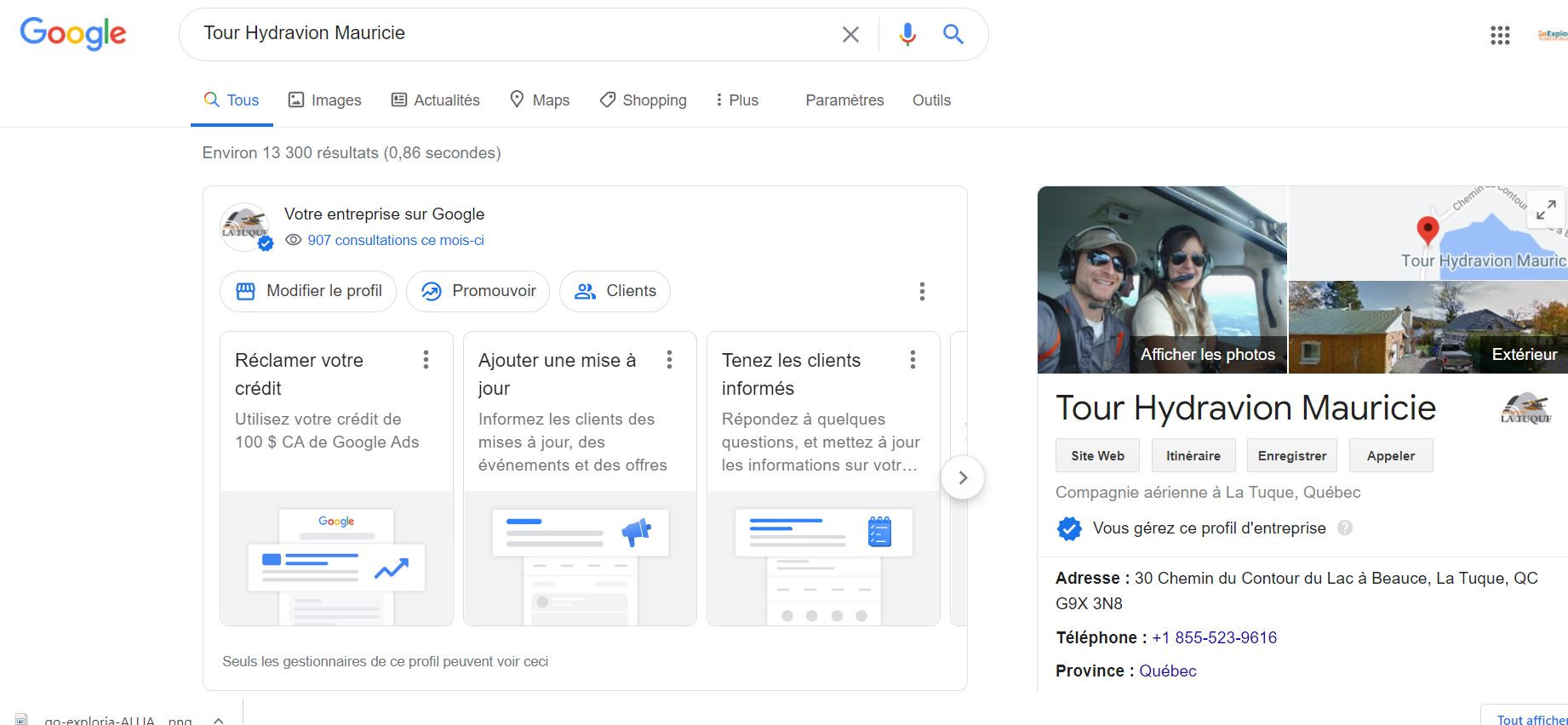Open the Québec province link

tap(1167, 671)
